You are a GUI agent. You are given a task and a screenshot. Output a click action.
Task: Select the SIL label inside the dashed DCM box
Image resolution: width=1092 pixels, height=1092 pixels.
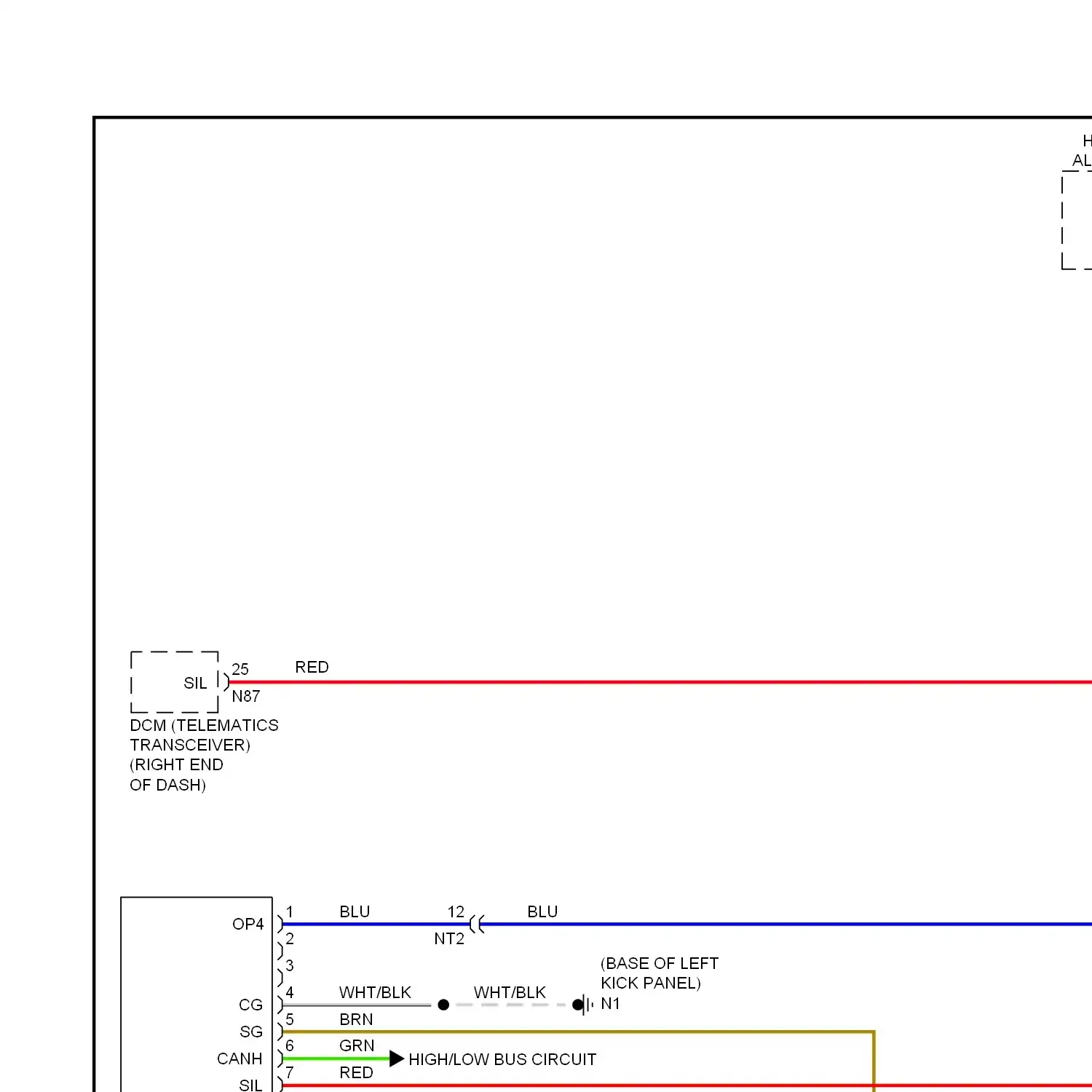pyautogui.click(x=195, y=683)
